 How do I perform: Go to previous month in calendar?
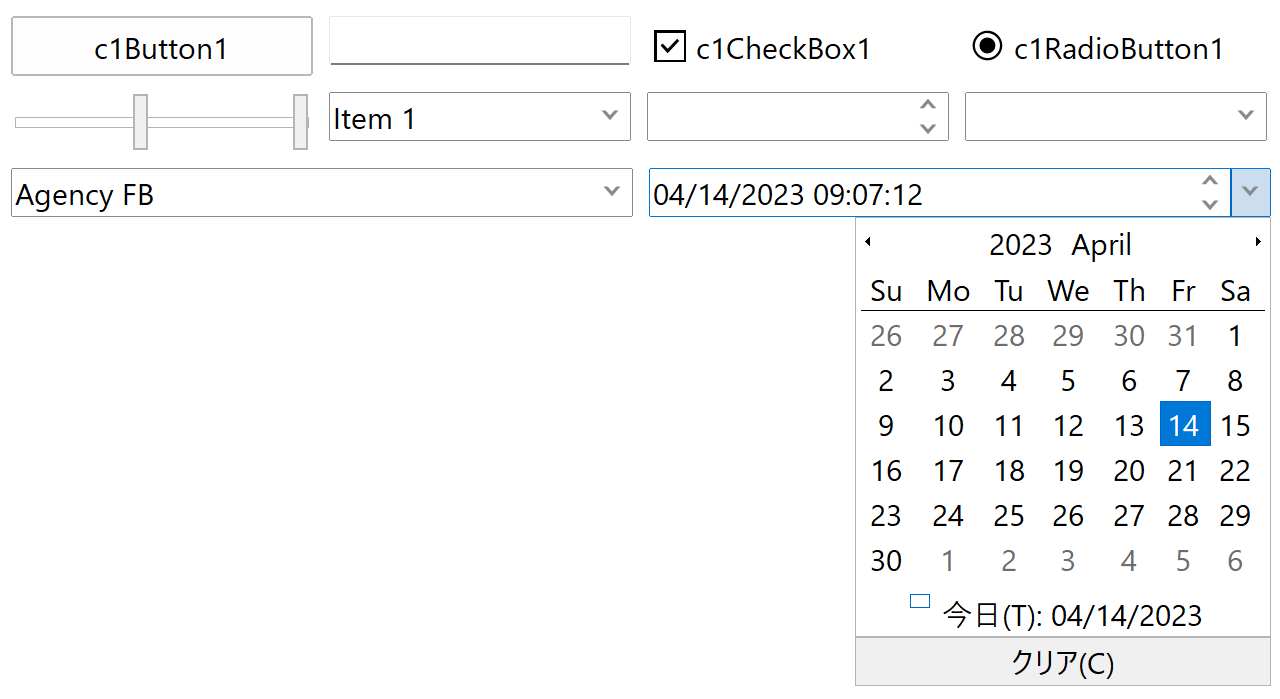(x=868, y=242)
